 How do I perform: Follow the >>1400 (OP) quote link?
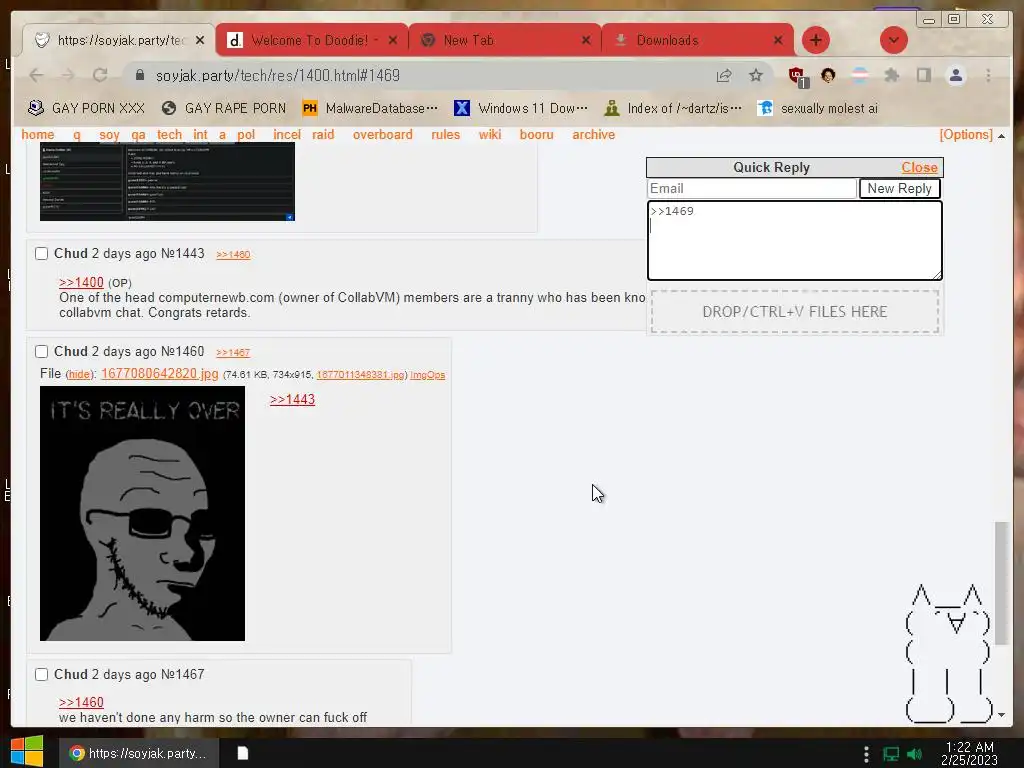[x=81, y=282]
